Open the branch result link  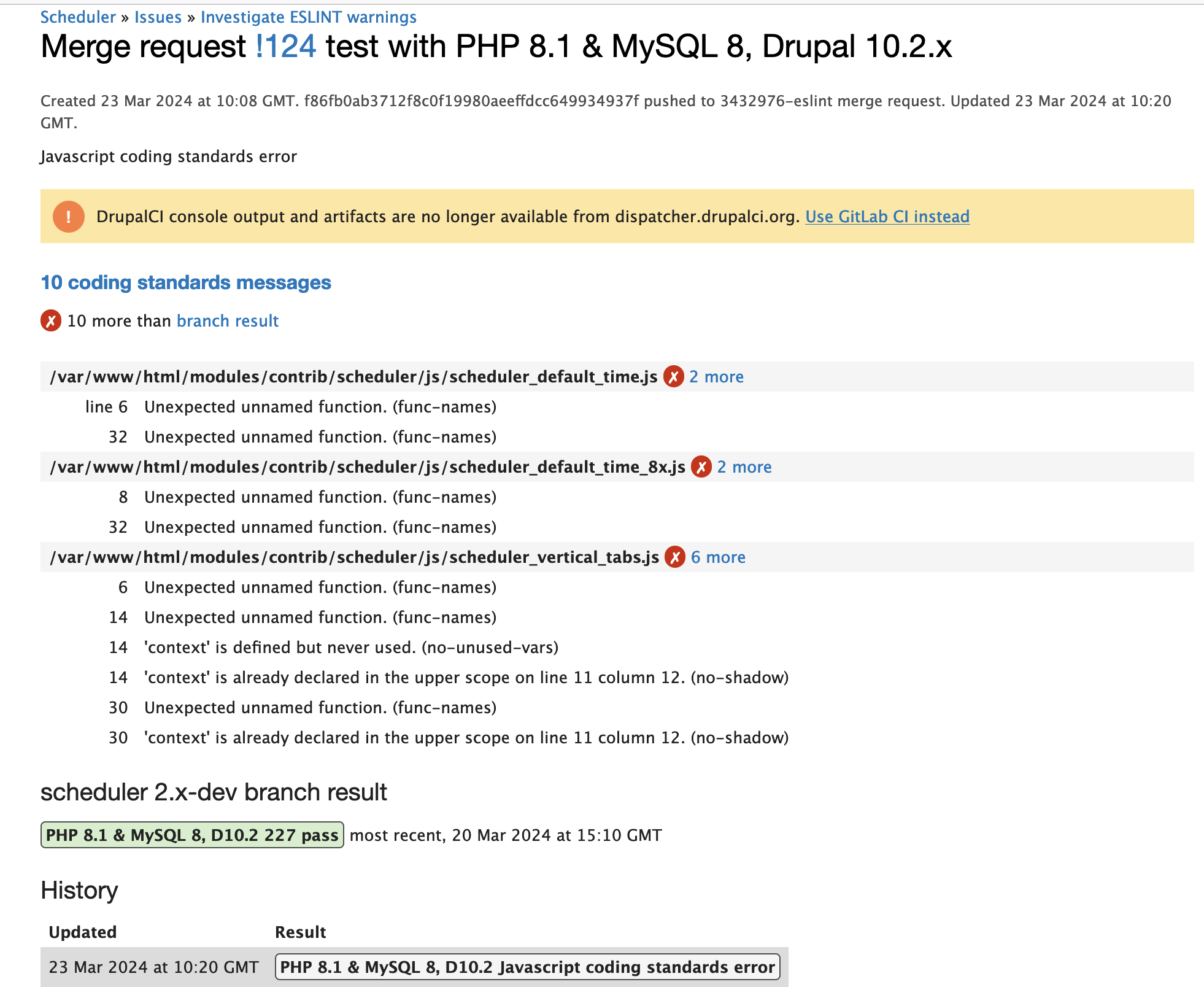tap(227, 321)
